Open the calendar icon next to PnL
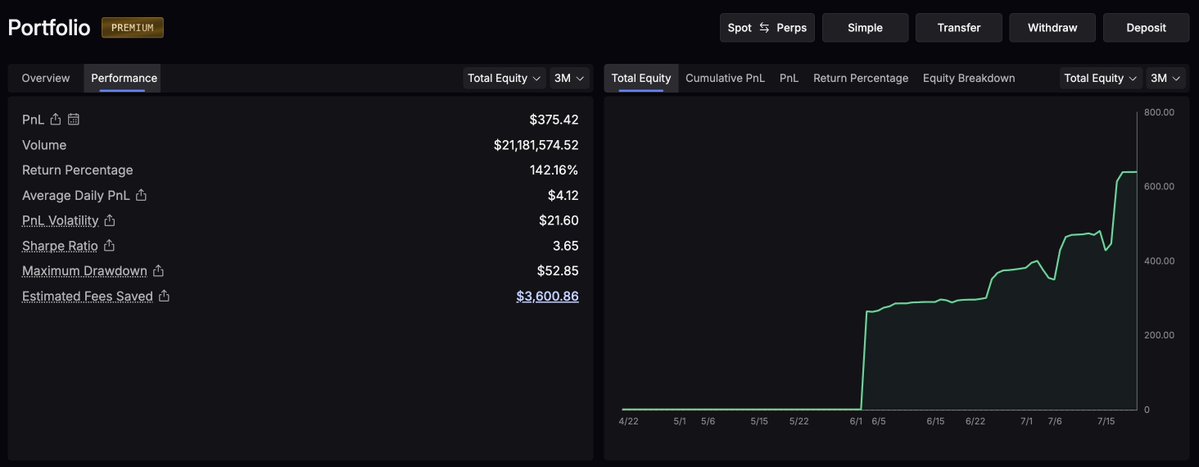1199x467 pixels. [73, 119]
